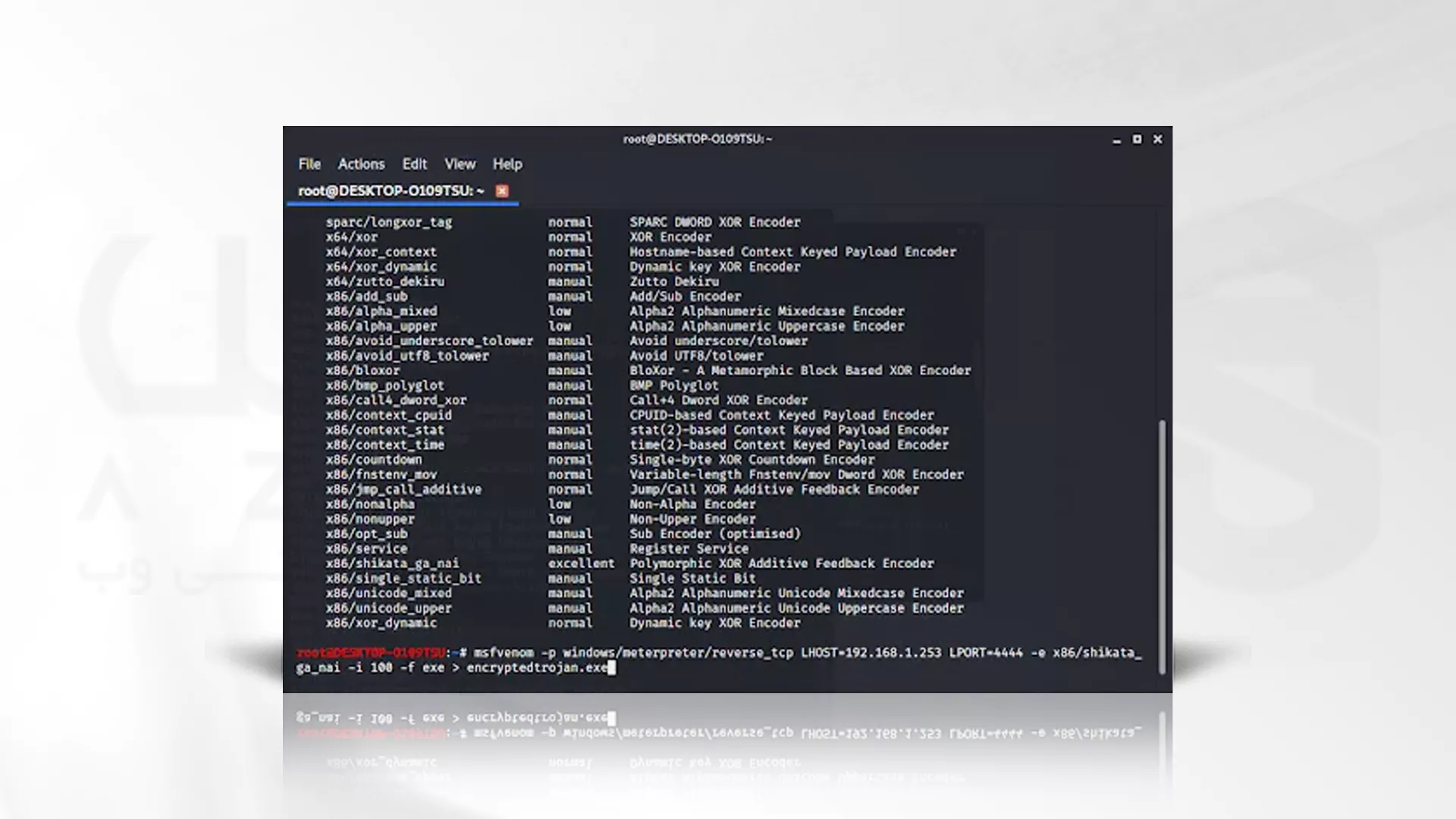Click 'Polymorphic XOR Additive Feedback Encoder' description

pos(781,563)
